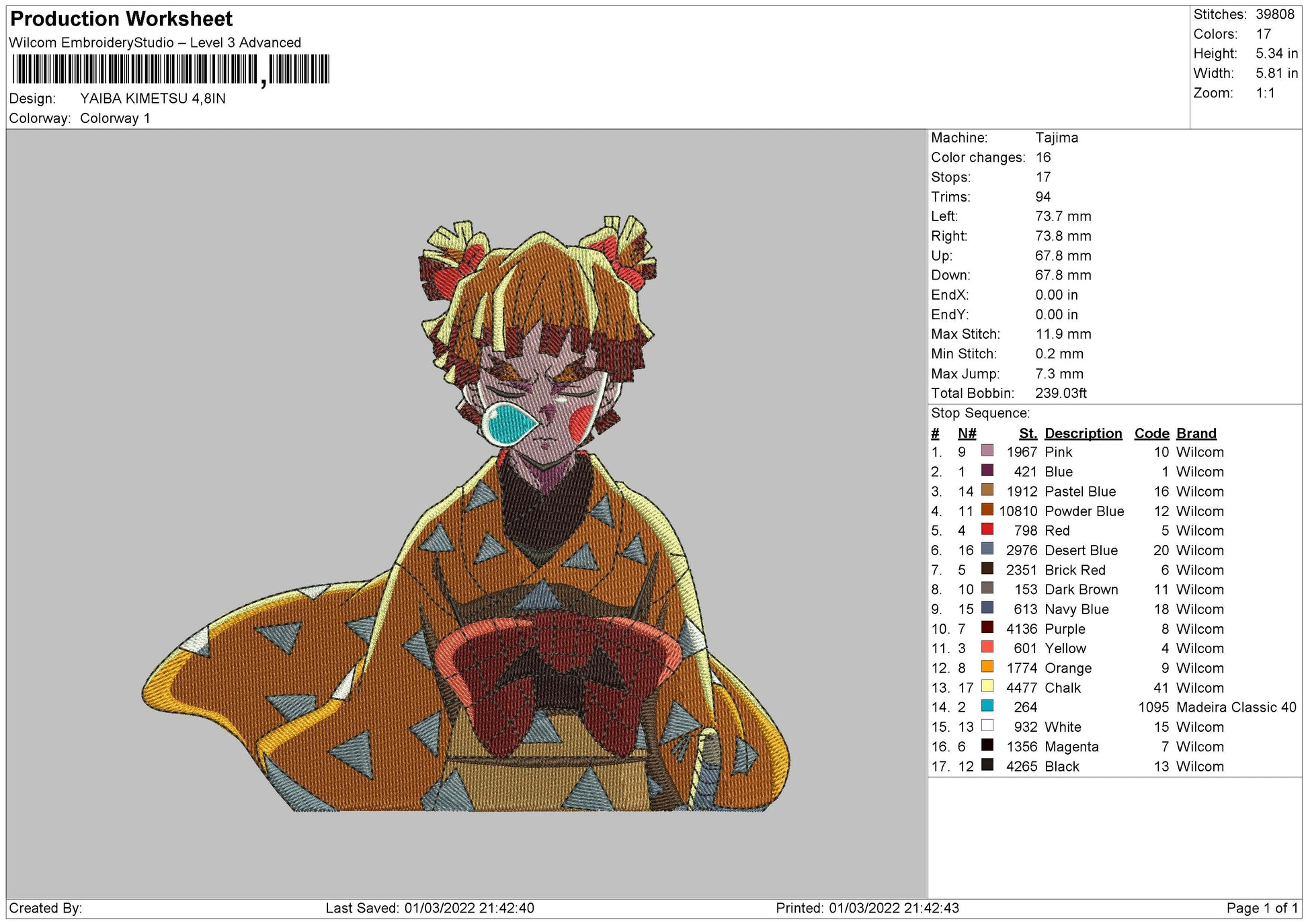Screen dimensions: 1308x924
Task: Click the Description column header
Action: point(1083,433)
